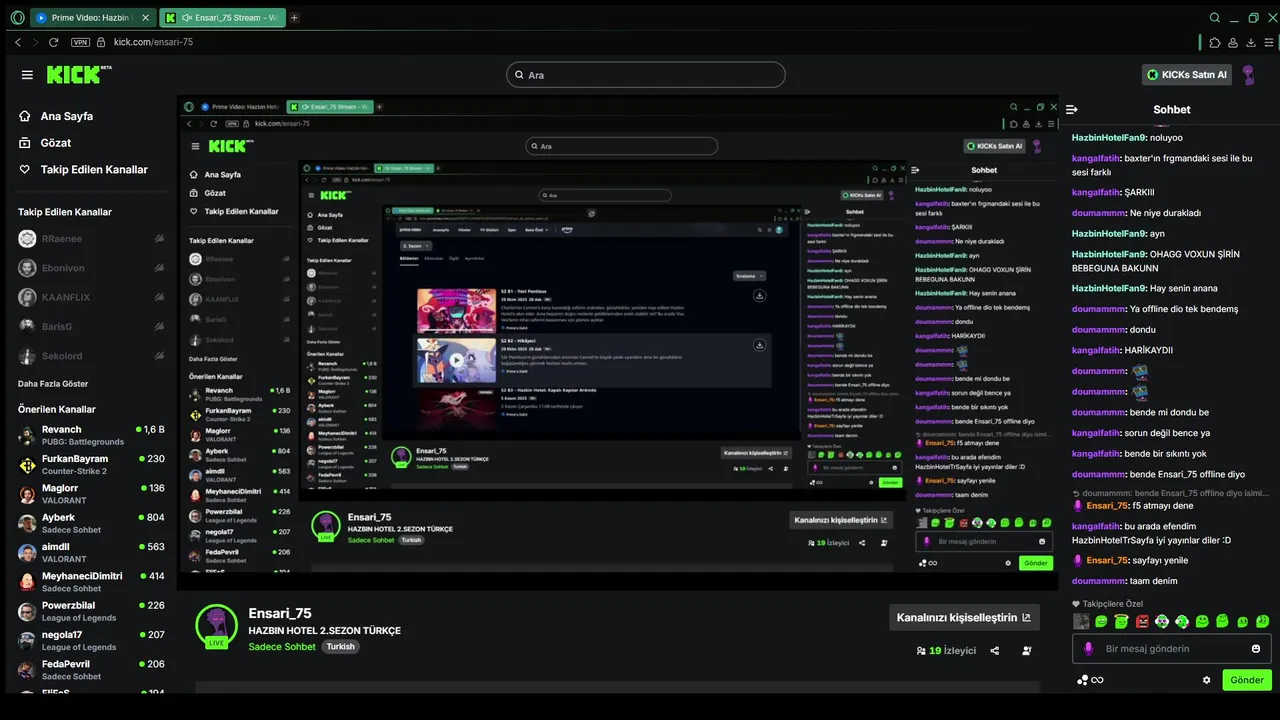Viewport: 1280px width, 720px height.
Task: Open browser extensions cube icon
Action: (x=1215, y=42)
